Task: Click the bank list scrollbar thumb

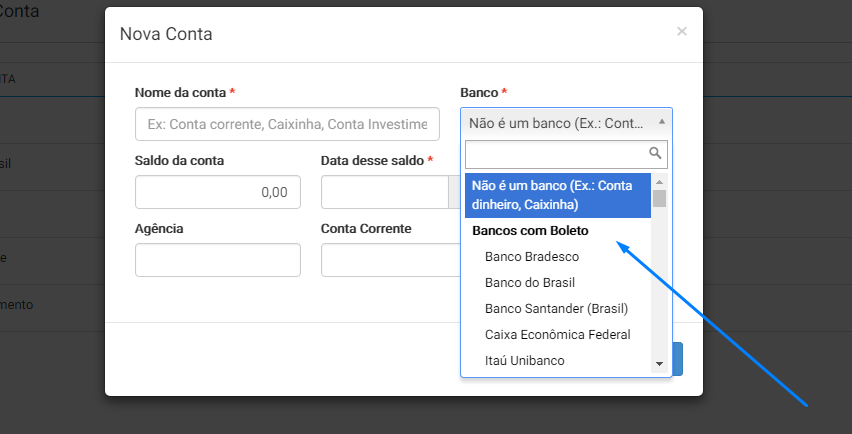Action: point(659,198)
